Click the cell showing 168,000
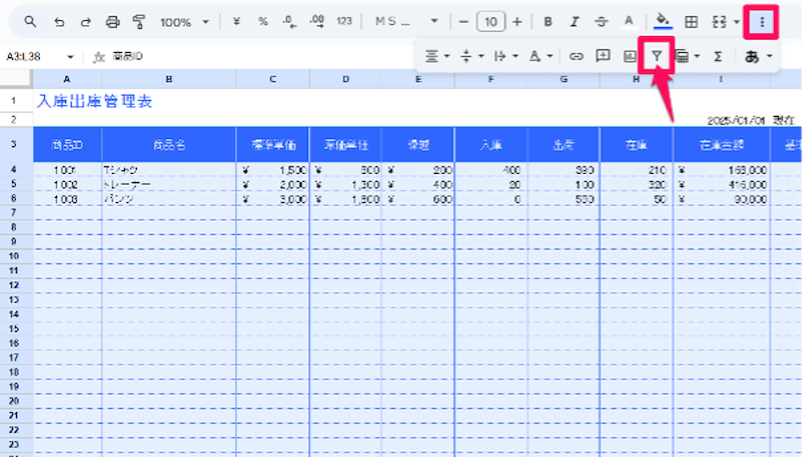 tap(721, 170)
